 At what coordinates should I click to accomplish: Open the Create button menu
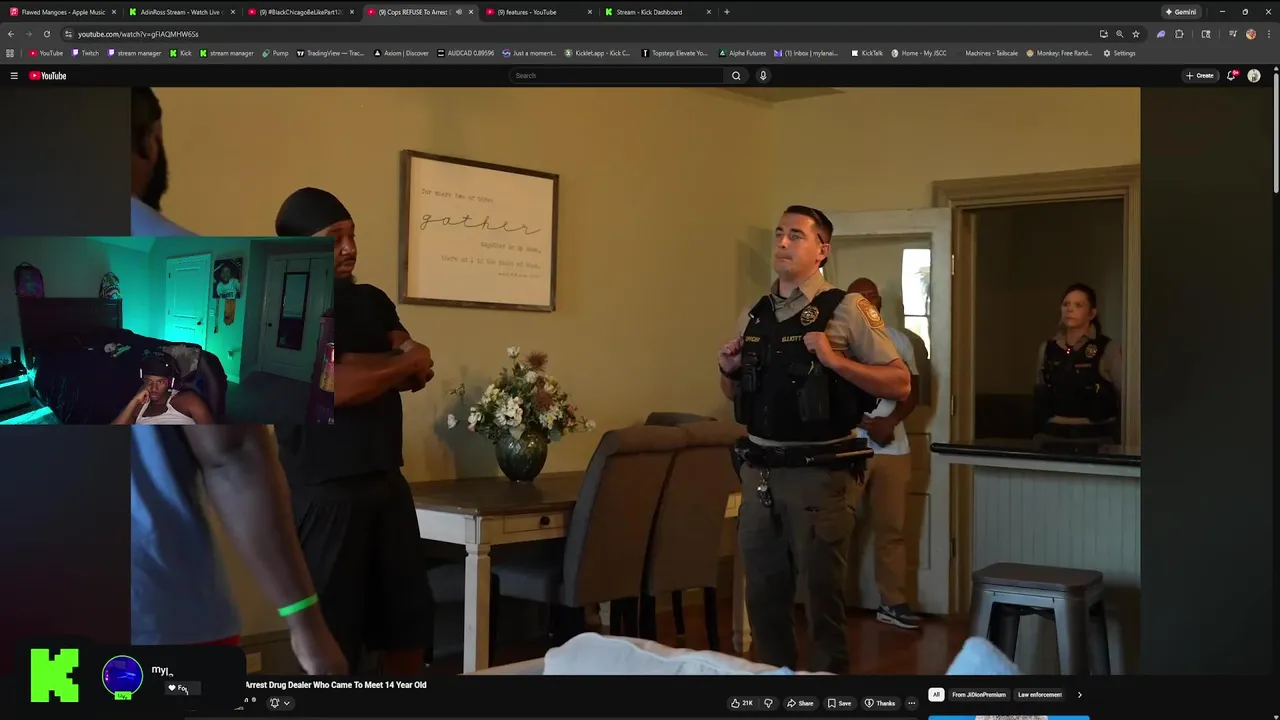pos(1199,76)
